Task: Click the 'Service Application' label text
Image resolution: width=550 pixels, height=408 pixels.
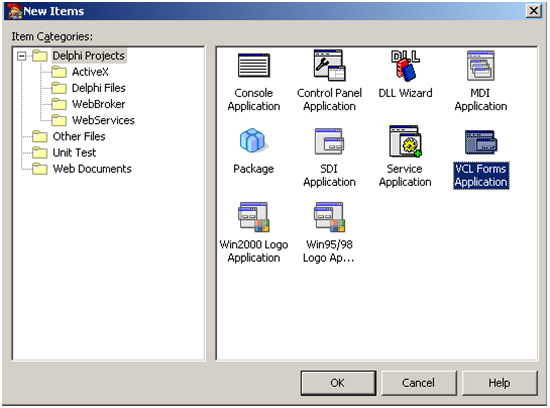Action: pos(405,175)
